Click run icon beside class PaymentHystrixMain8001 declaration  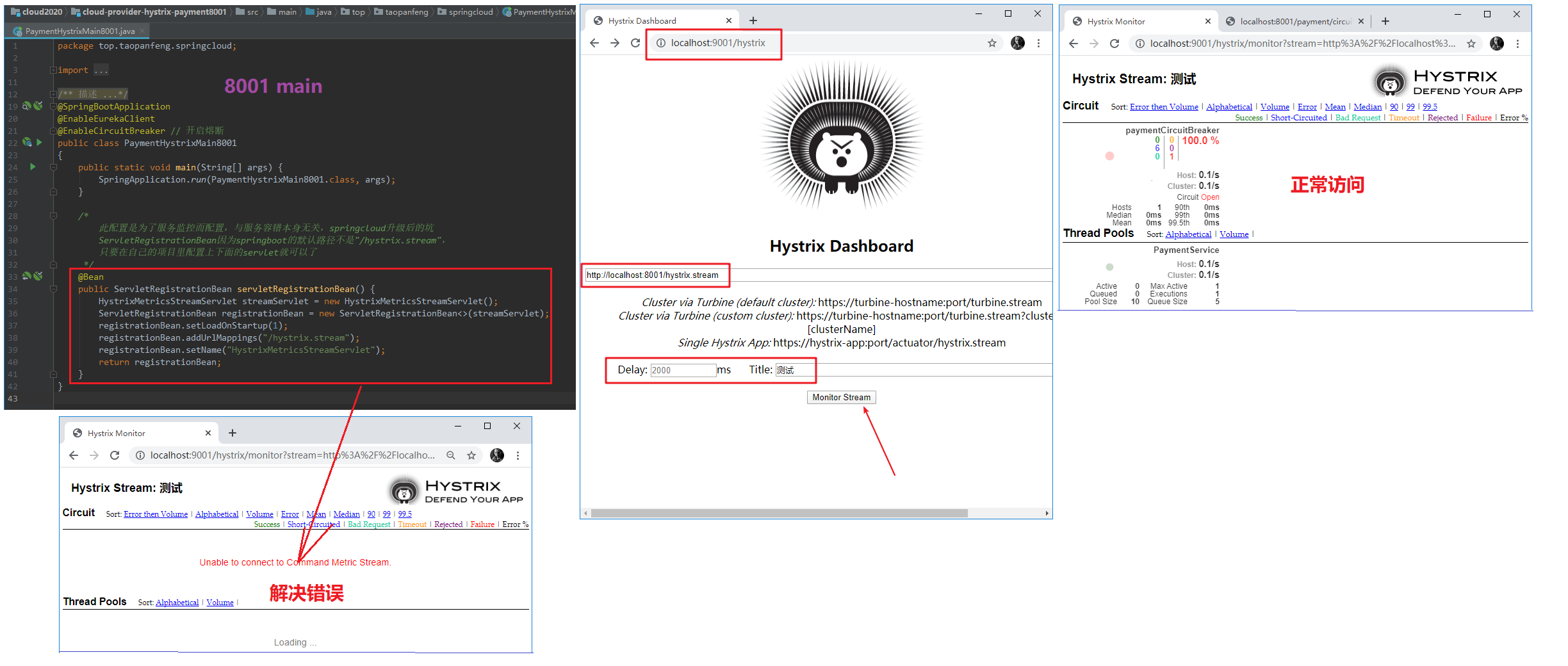39,142
